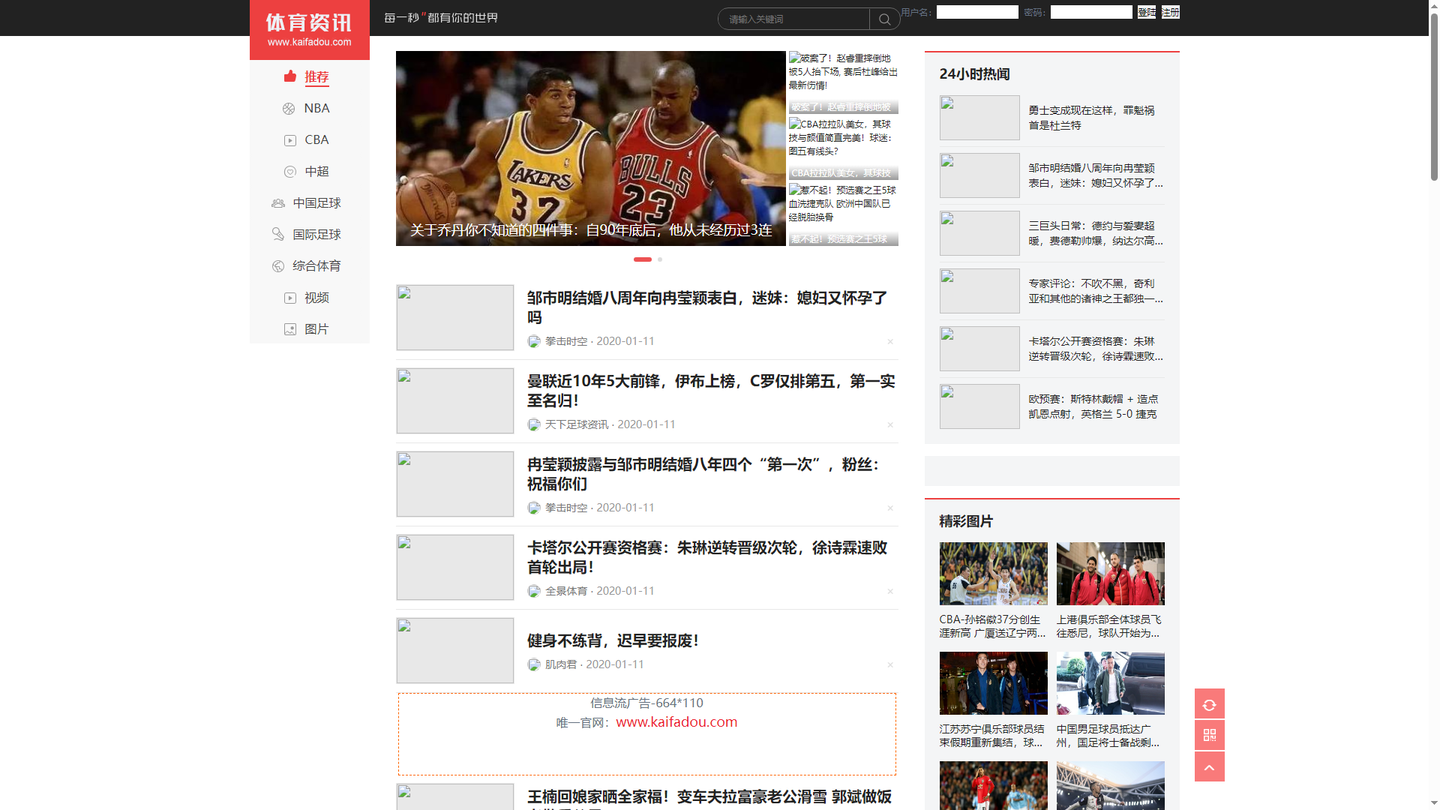Screen dimensions: 1440x810
Task: Open the 推荐 category
Action: pos(317,77)
